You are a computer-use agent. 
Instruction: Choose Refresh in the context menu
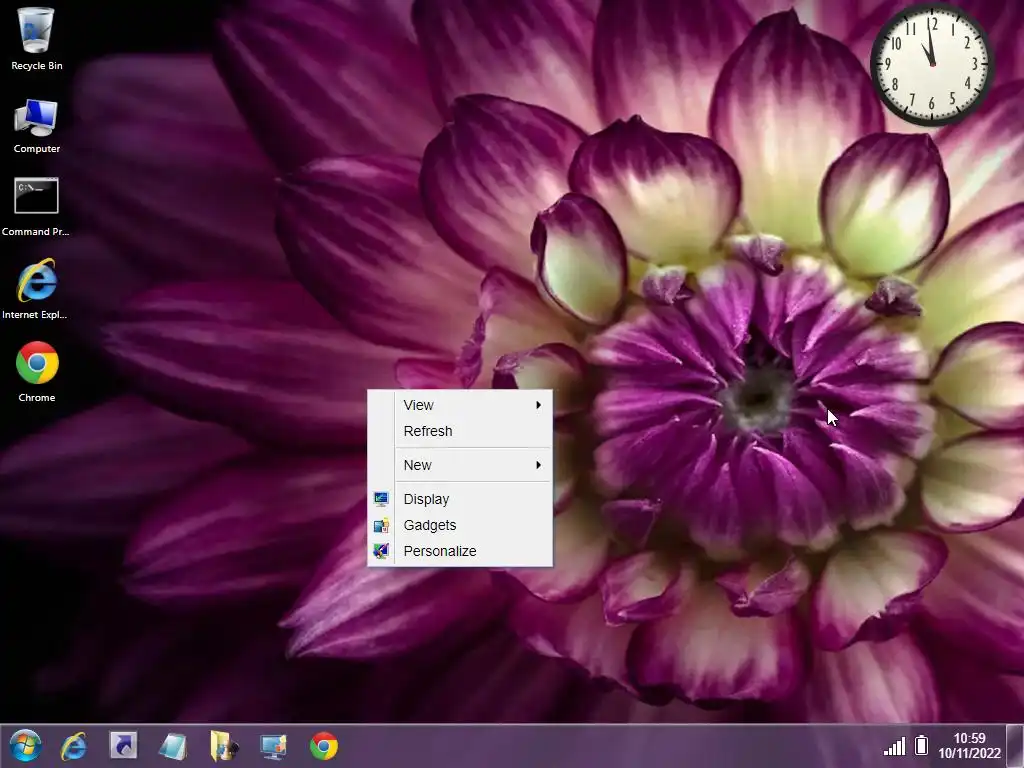coord(460,431)
